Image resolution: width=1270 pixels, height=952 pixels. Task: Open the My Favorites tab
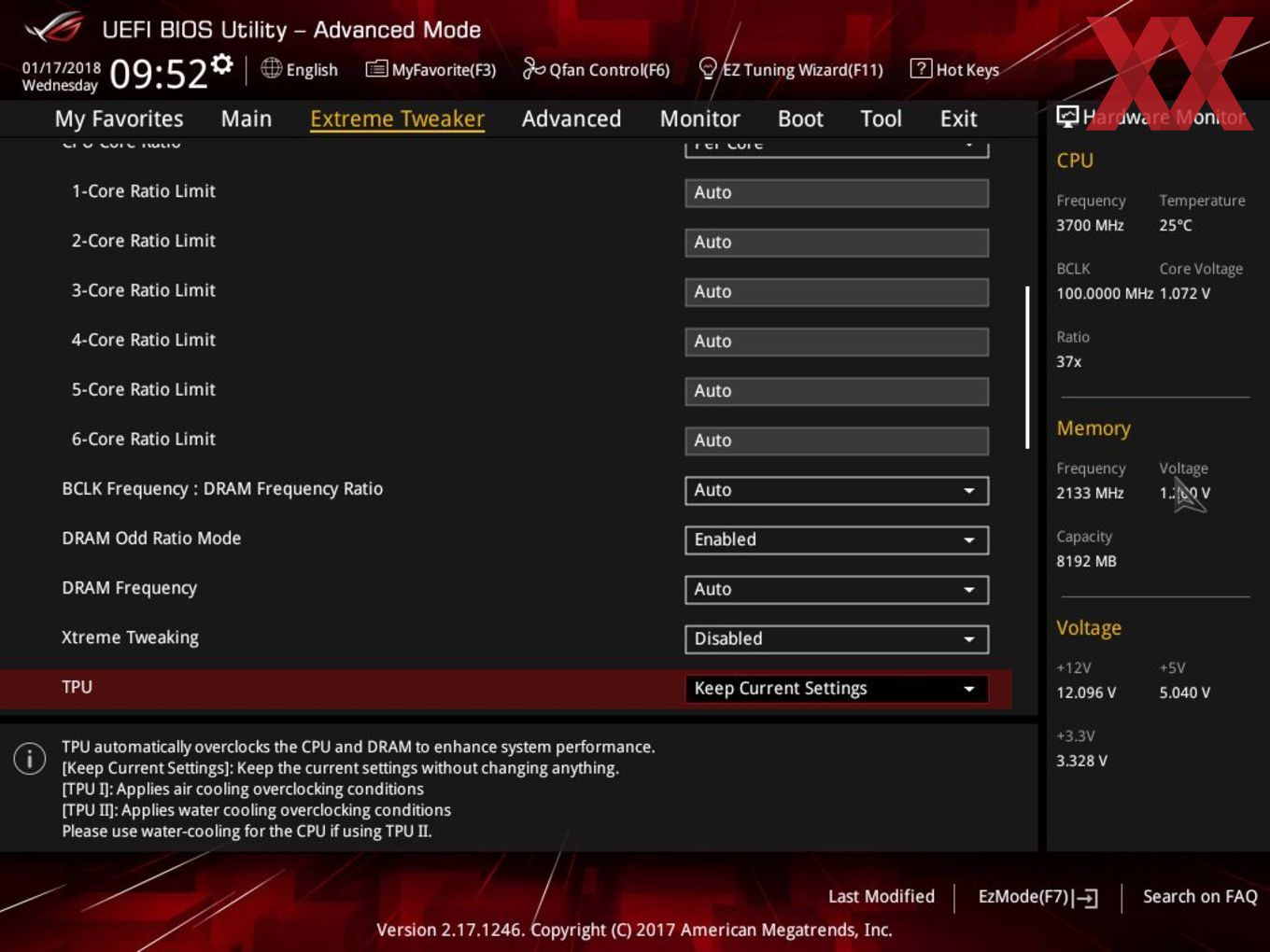tap(119, 119)
